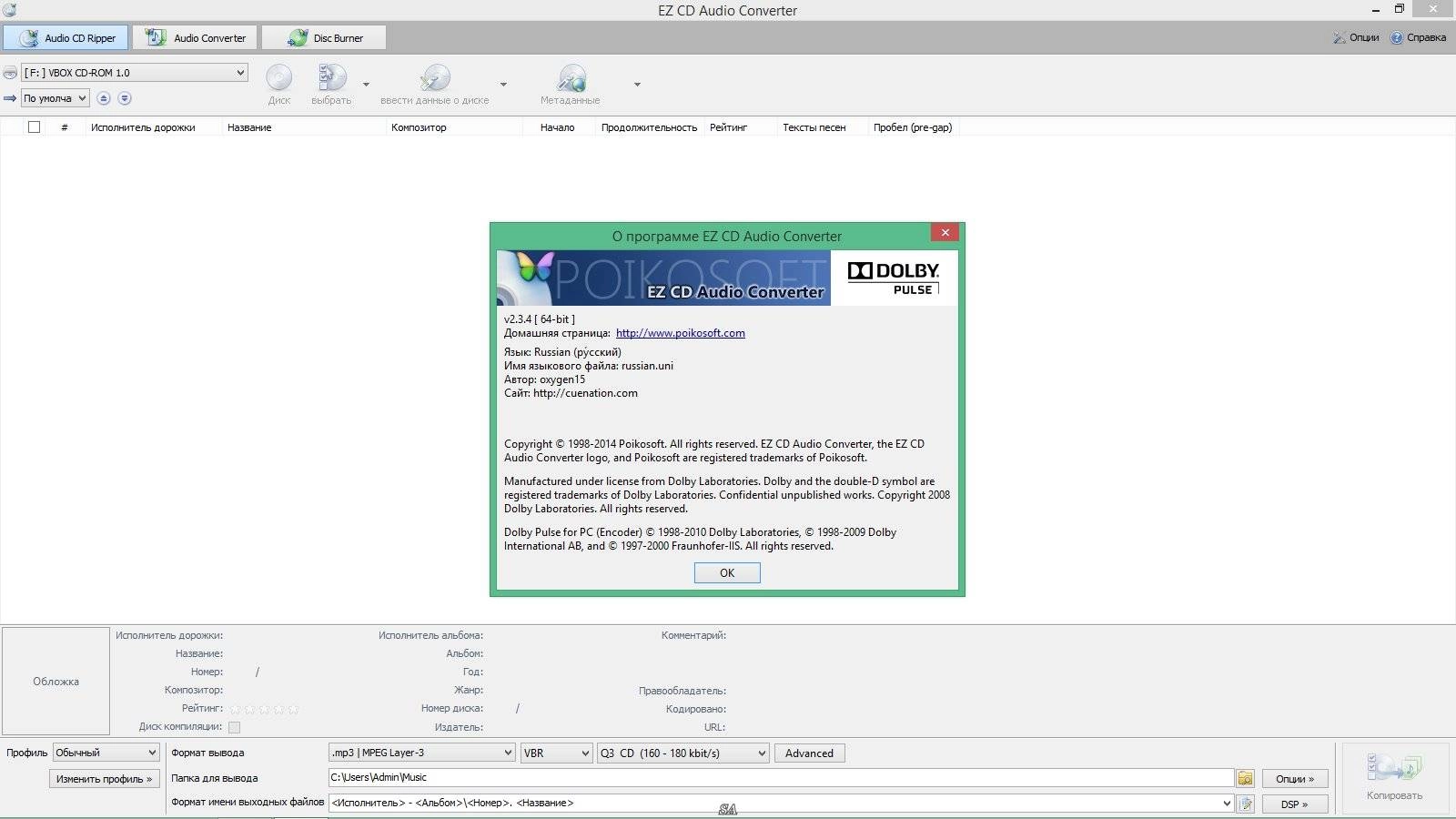Screen dimensions: 1456x819
Task: Click the Метаданные toolbar icon
Action: (x=571, y=84)
